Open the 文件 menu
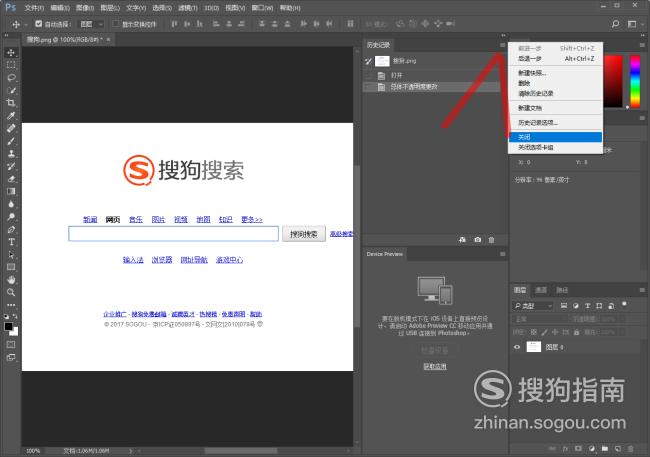The width and height of the screenshot is (650, 457). point(34,8)
